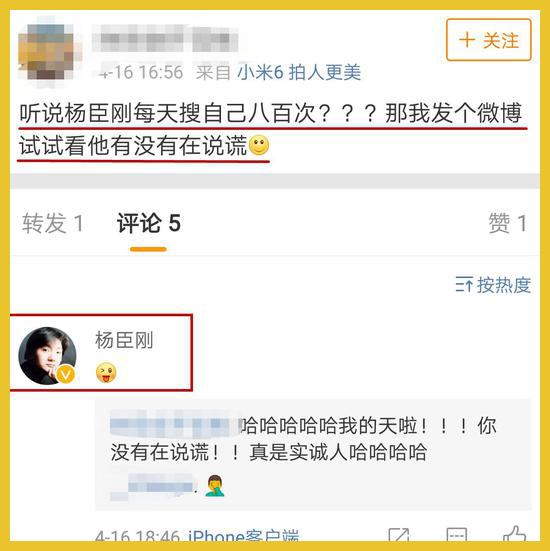
Task: Open the 赞 1 likes tab
Action: click(508, 223)
